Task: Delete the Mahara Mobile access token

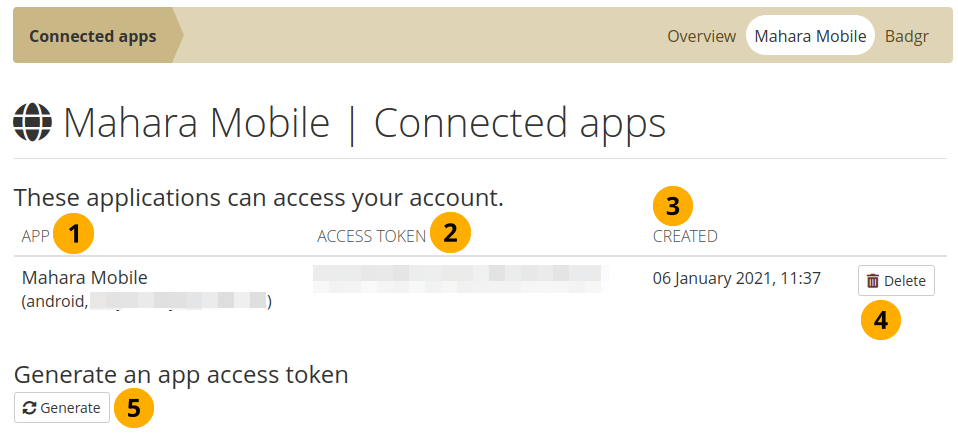Action: pos(896,281)
